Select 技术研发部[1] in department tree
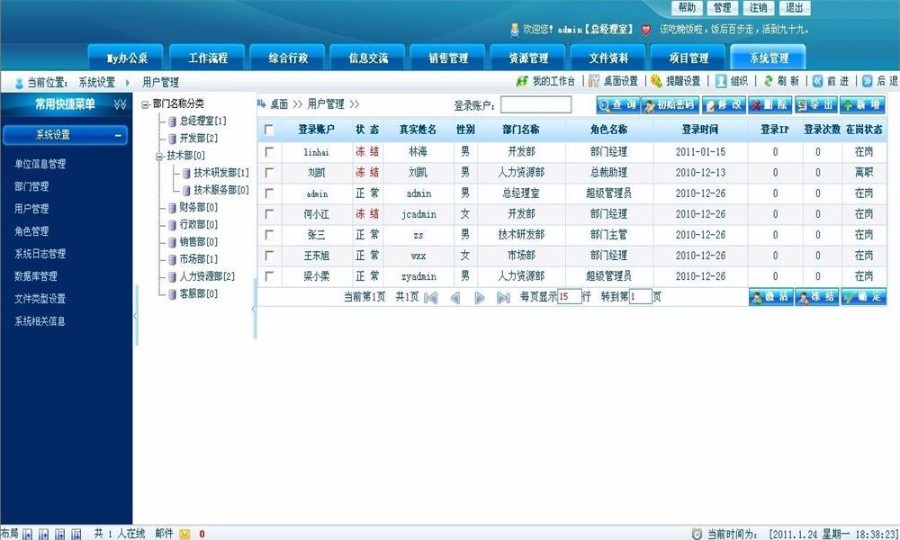The height and width of the screenshot is (540, 900). tap(221, 173)
